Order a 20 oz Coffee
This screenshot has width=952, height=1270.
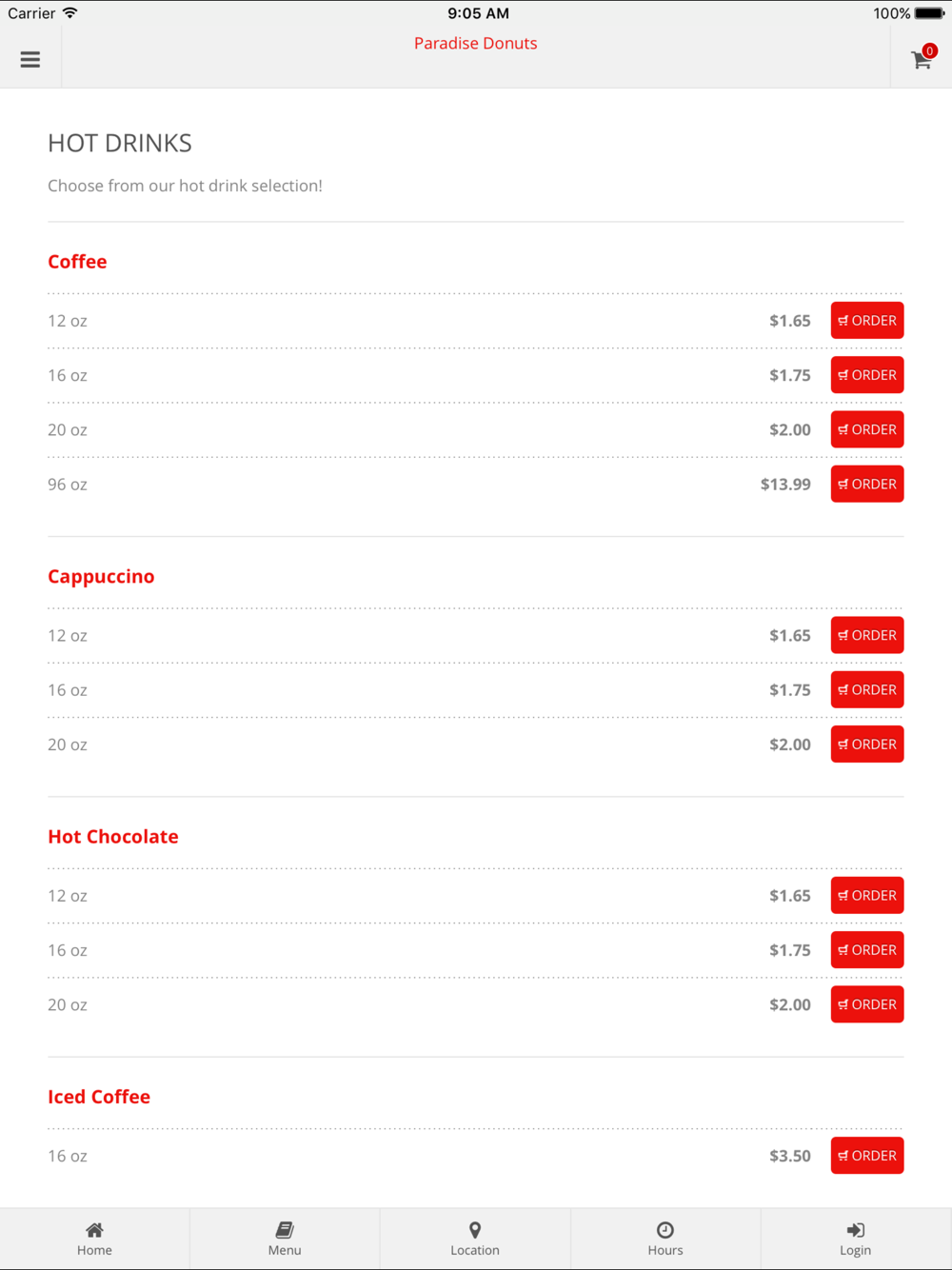(866, 429)
